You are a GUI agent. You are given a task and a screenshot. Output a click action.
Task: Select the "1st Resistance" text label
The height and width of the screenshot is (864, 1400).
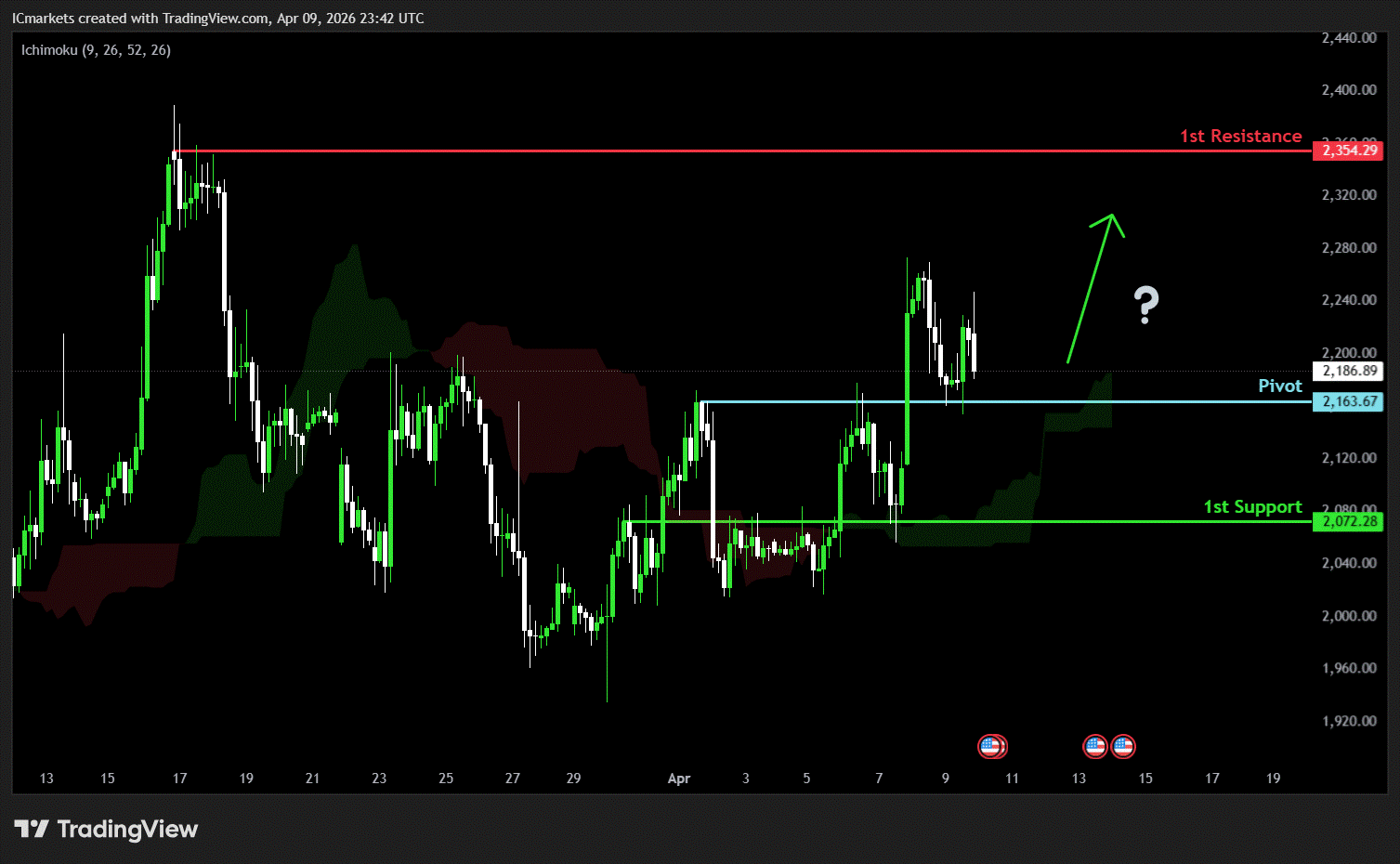1240,137
